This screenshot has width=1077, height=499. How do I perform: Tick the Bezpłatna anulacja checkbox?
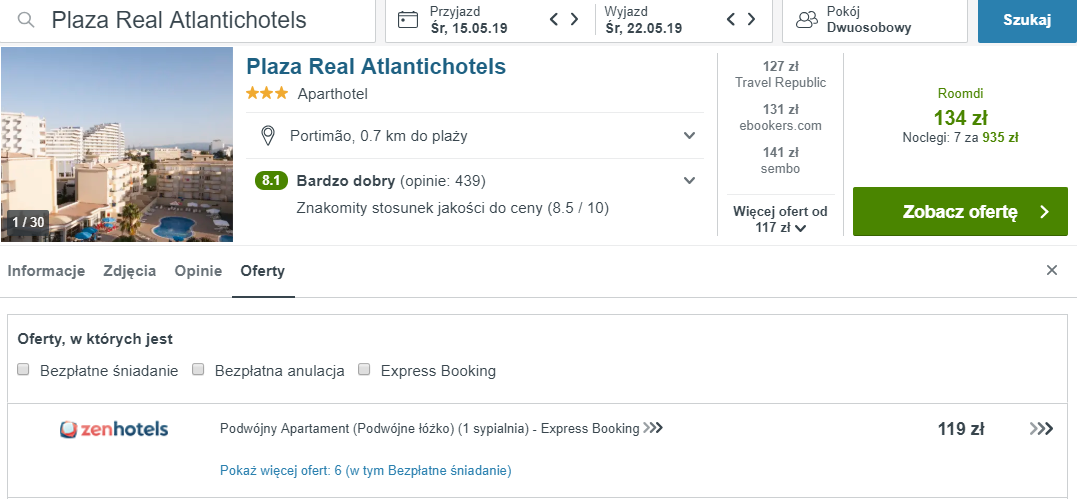click(x=199, y=370)
